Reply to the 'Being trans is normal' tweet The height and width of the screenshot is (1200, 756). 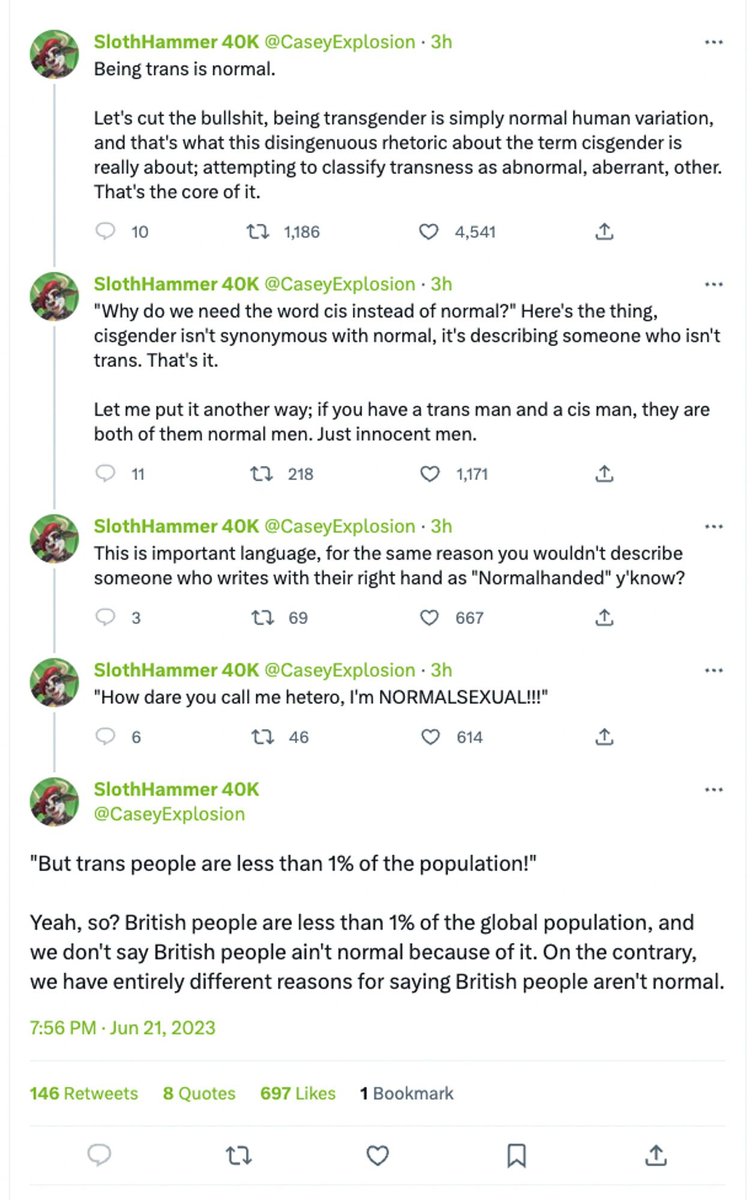coord(105,232)
